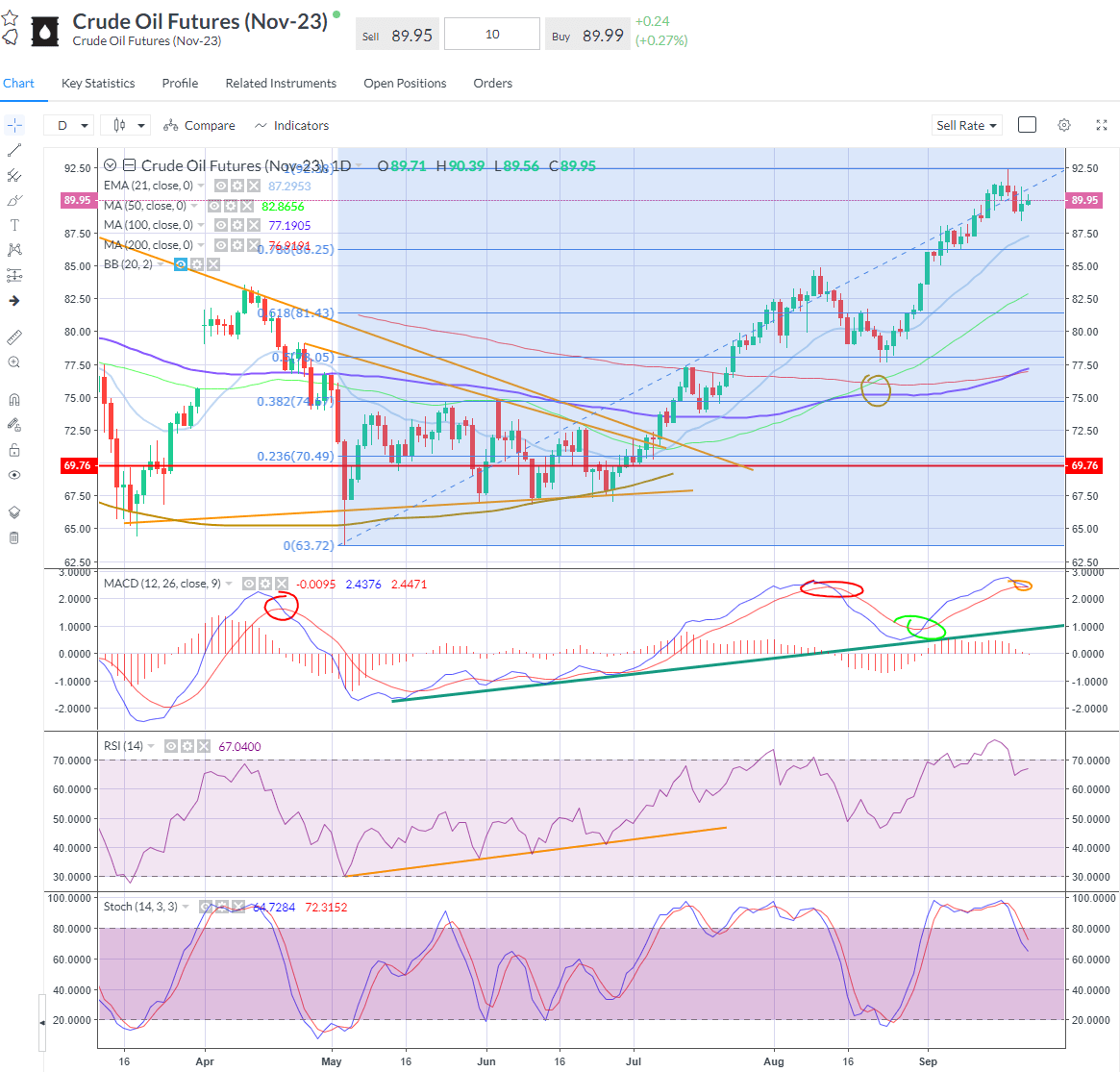Image resolution: width=1120 pixels, height=1072 pixels.
Task: Click the trade quantity input field
Action: [492, 35]
